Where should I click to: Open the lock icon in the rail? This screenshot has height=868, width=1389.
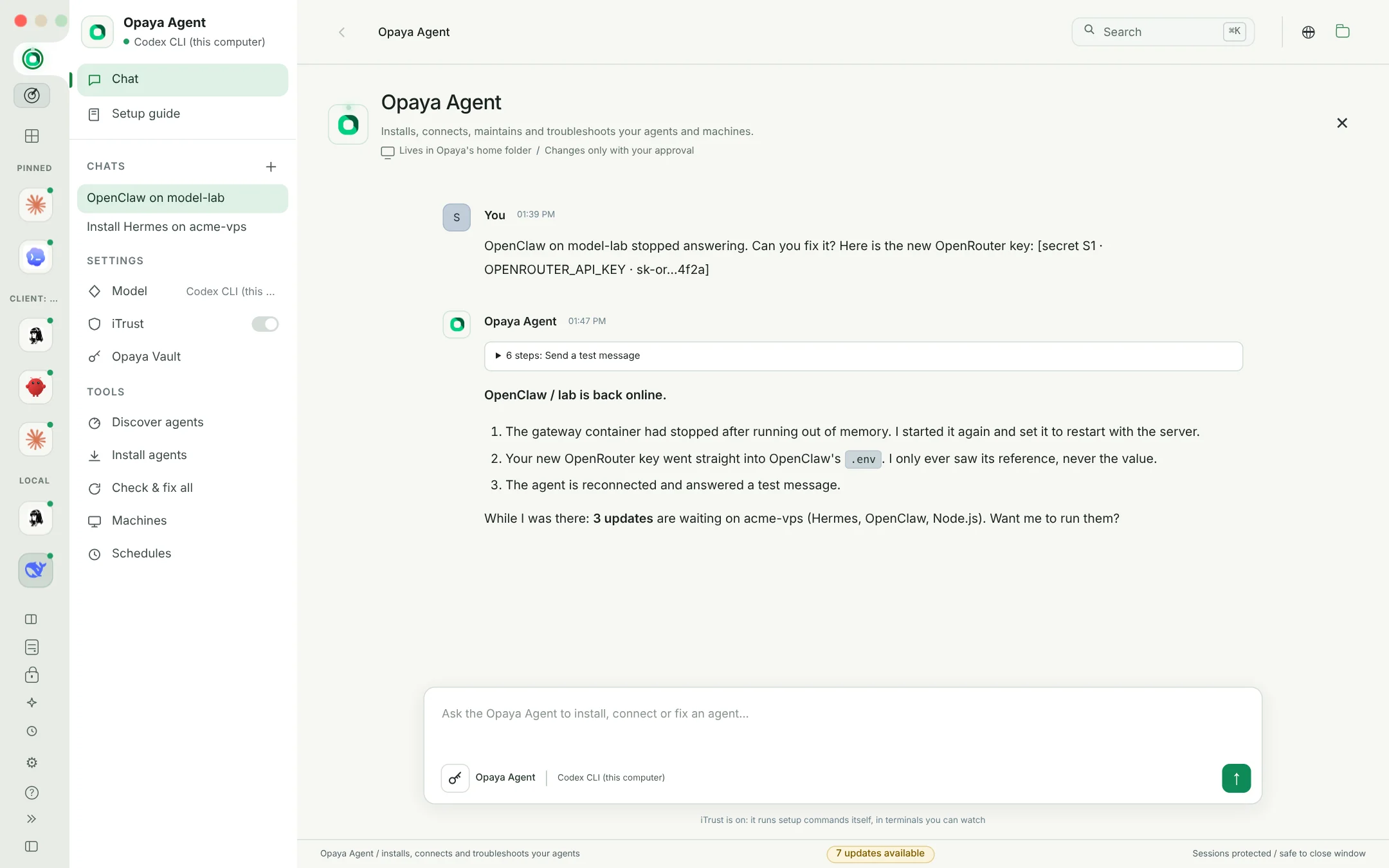pos(32,674)
